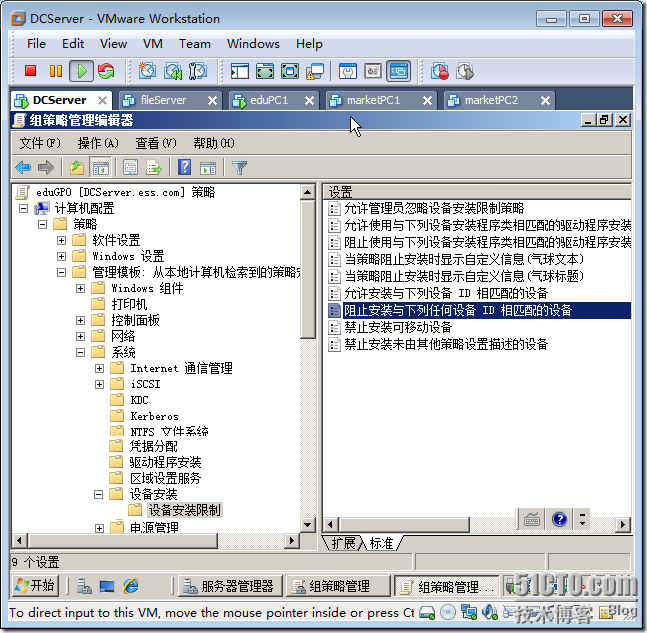Switch to quick switch mode icon
This screenshot has width=647, height=633.
(x=264, y=71)
